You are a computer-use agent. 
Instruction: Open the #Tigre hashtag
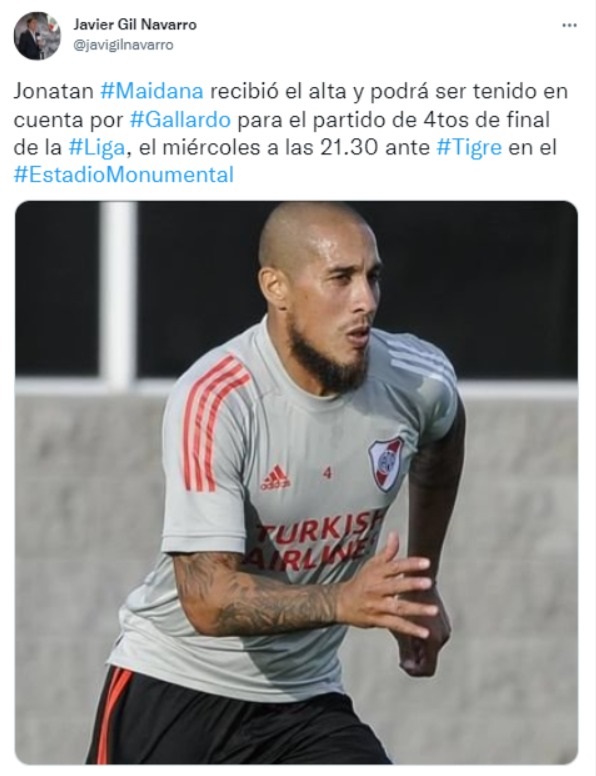(x=469, y=147)
